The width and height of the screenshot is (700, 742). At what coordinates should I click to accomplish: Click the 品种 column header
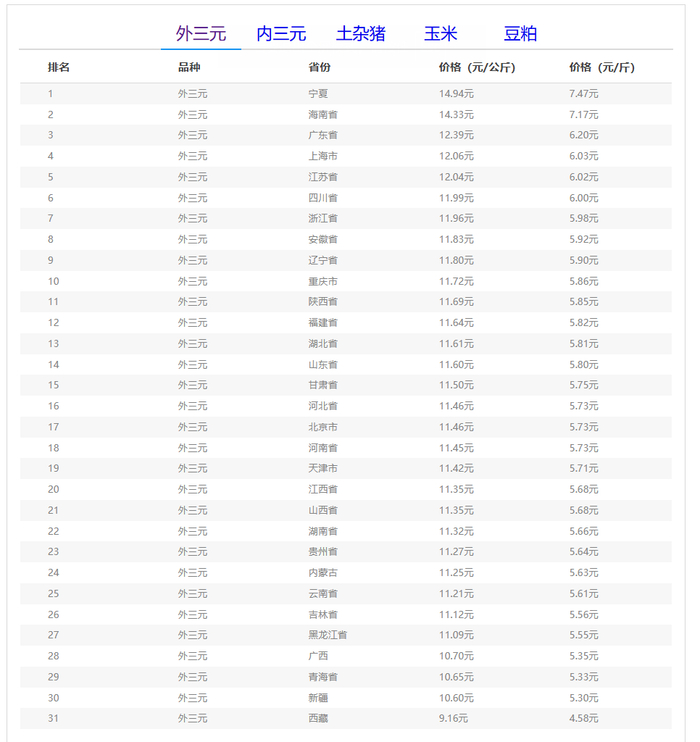[x=189, y=67]
